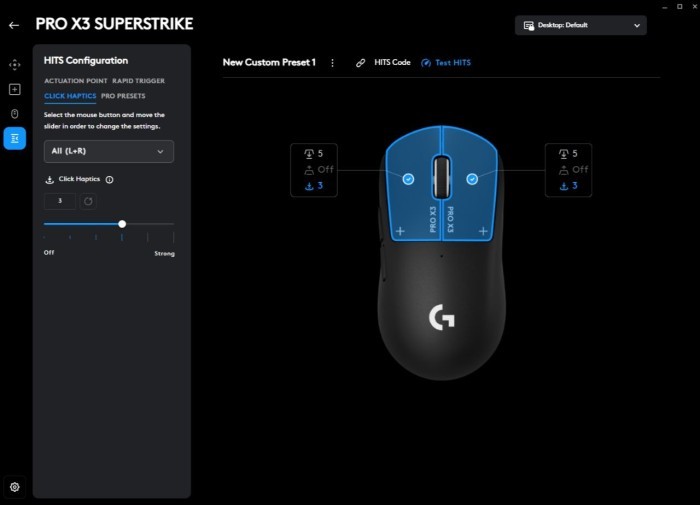Screen dimensions: 700x505
Task: Click haptics icon in left info box
Action: pyautogui.click(x=309, y=186)
